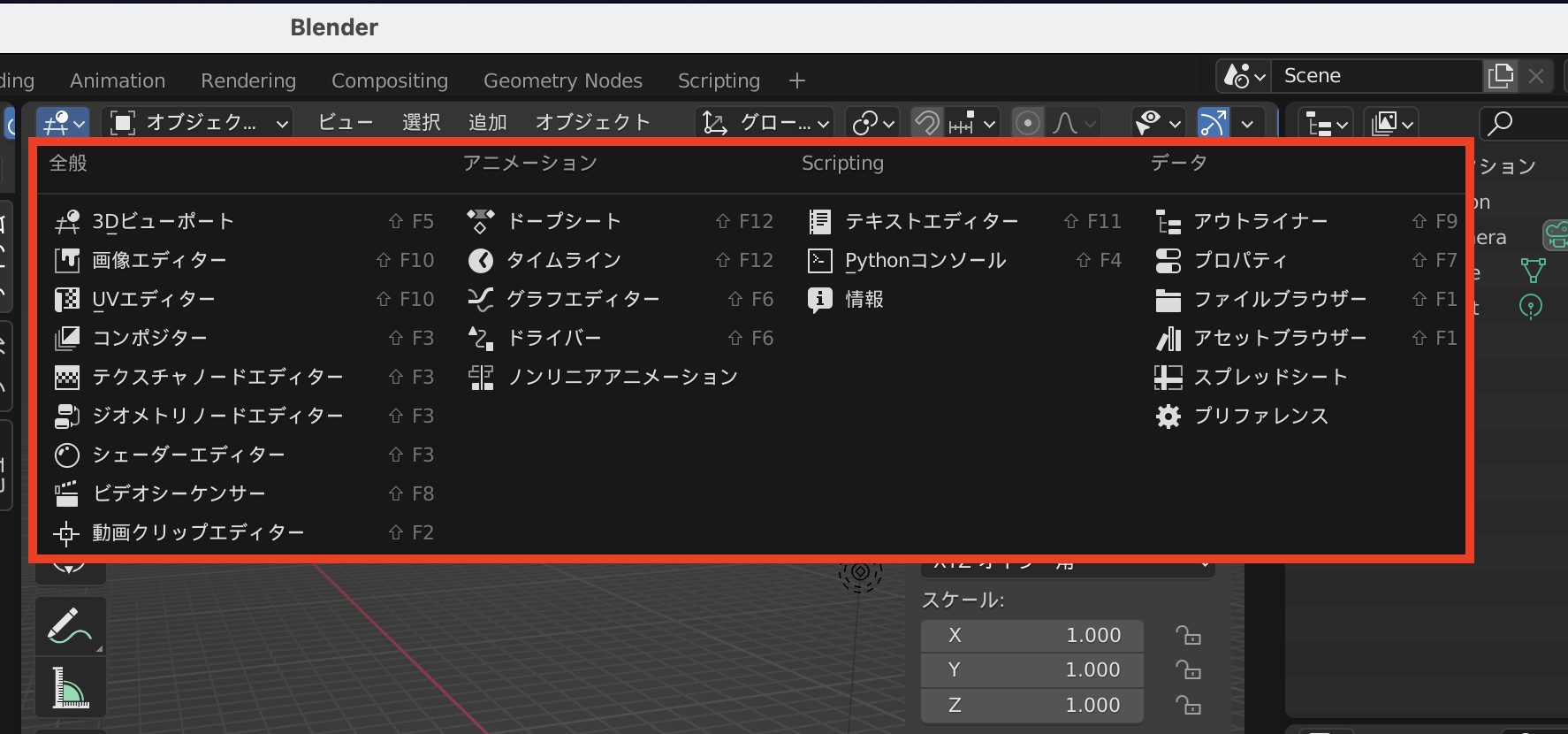Toggle show gizmo button
The width and height of the screenshot is (1568, 734).
pyautogui.click(x=1213, y=123)
